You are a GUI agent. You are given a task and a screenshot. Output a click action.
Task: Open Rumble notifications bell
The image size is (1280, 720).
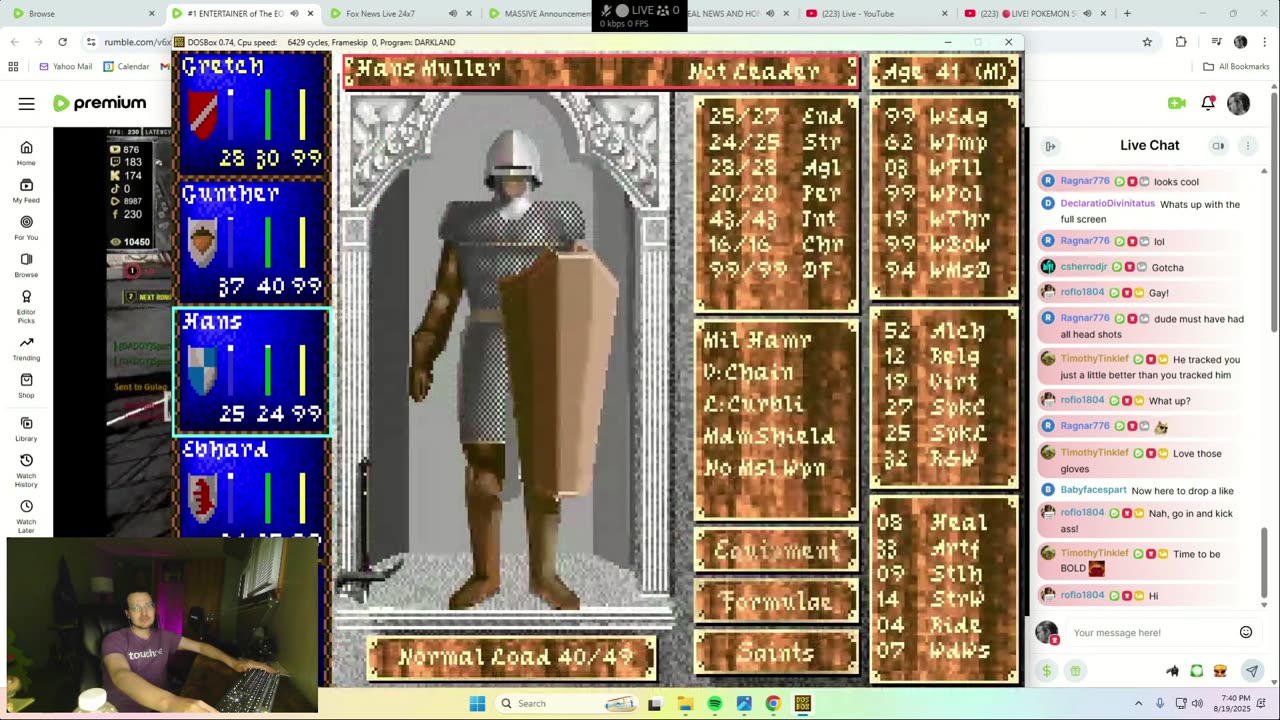pos(1208,103)
